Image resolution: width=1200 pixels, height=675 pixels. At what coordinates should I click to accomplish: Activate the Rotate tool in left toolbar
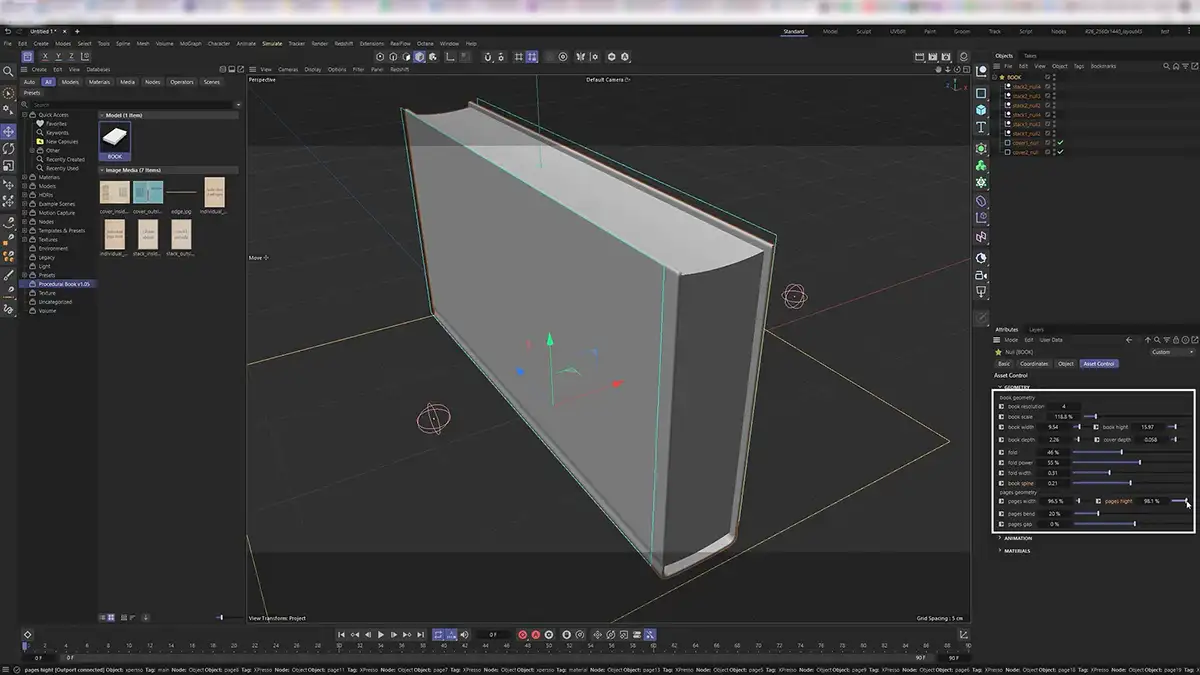click(x=9, y=149)
